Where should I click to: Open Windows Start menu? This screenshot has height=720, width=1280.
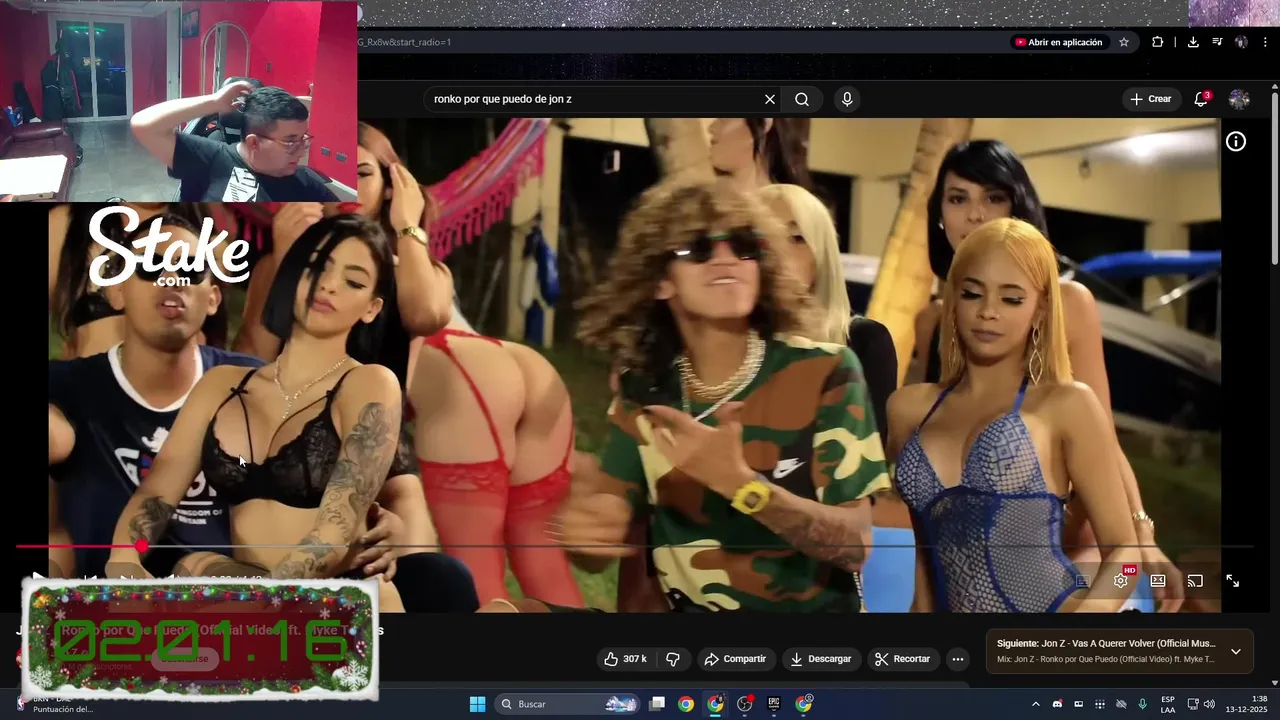(477, 704)
